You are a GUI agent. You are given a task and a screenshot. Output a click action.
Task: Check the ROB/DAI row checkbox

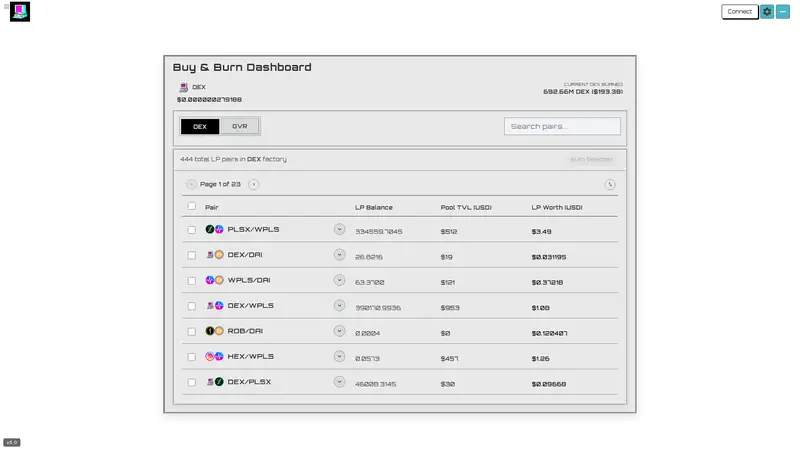tap(192, 332)
